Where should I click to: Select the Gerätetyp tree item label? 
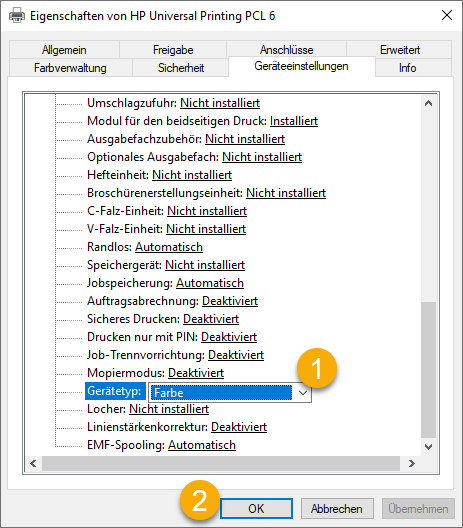click(114, 391)
